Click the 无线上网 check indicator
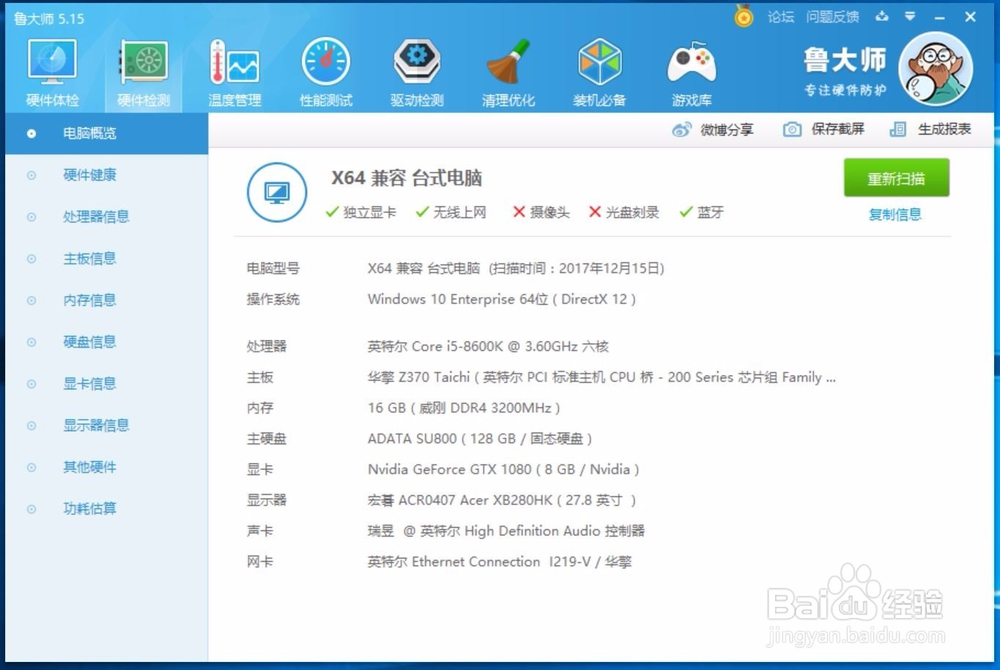 [451, 212]
